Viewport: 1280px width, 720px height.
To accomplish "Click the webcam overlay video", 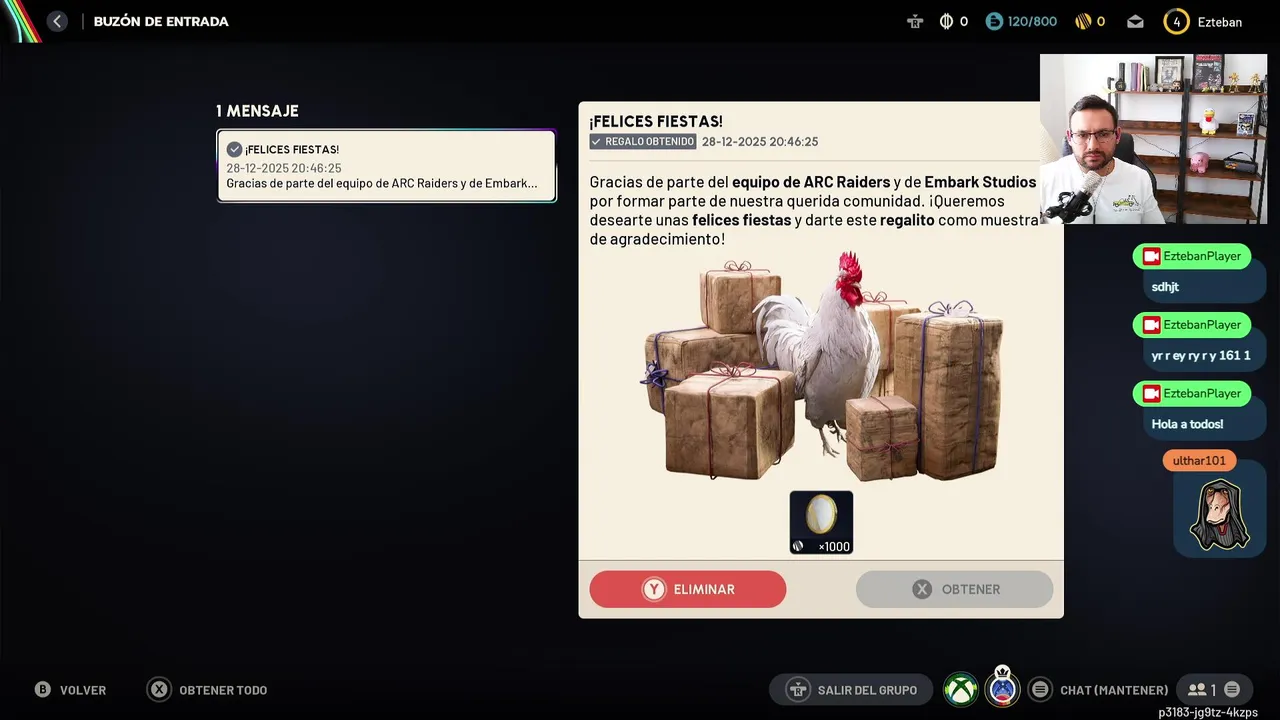I will pos(1153,139).
